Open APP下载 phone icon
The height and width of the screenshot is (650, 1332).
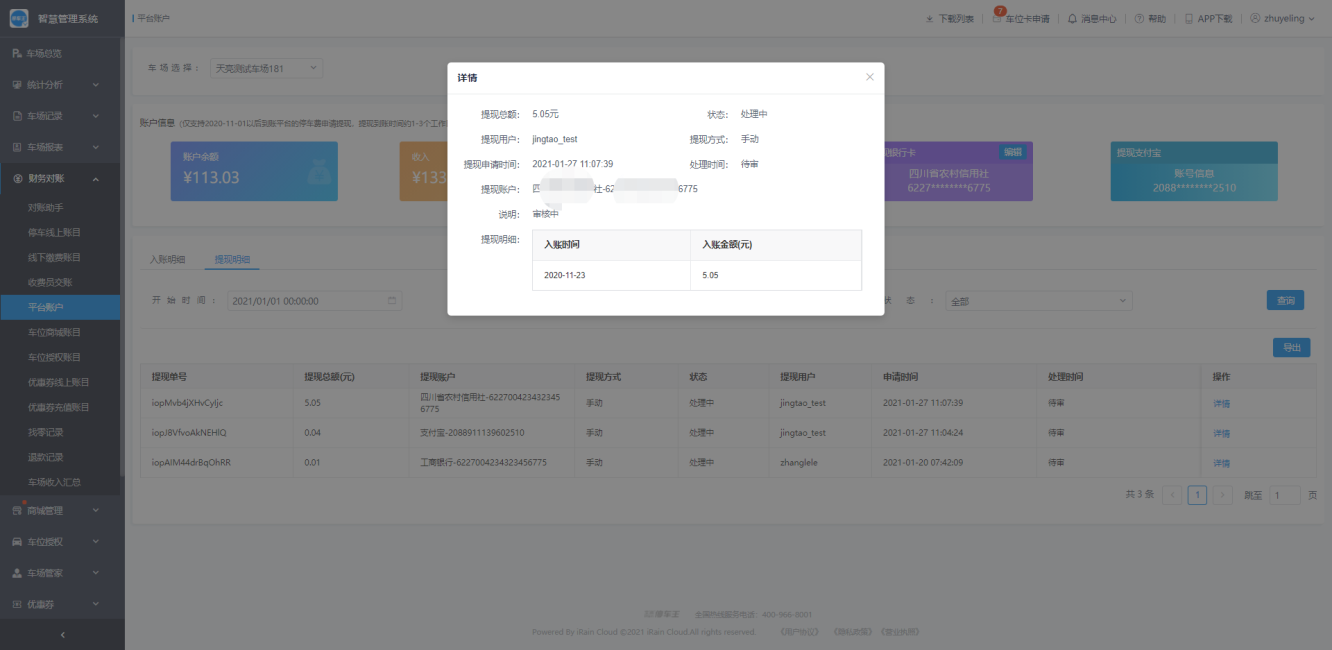click(1188, 19)
